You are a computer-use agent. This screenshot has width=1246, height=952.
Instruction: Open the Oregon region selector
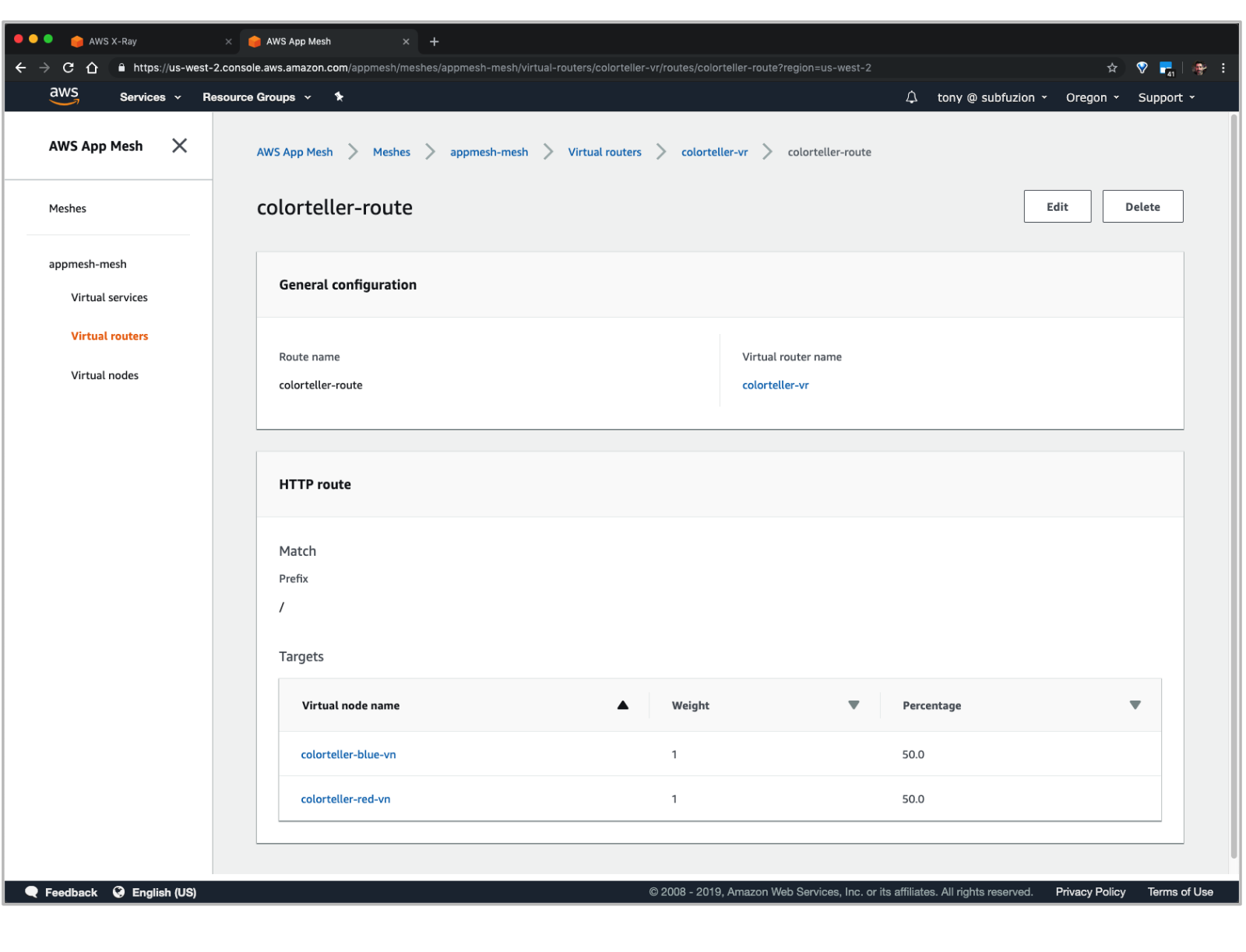pos(1093,97)
